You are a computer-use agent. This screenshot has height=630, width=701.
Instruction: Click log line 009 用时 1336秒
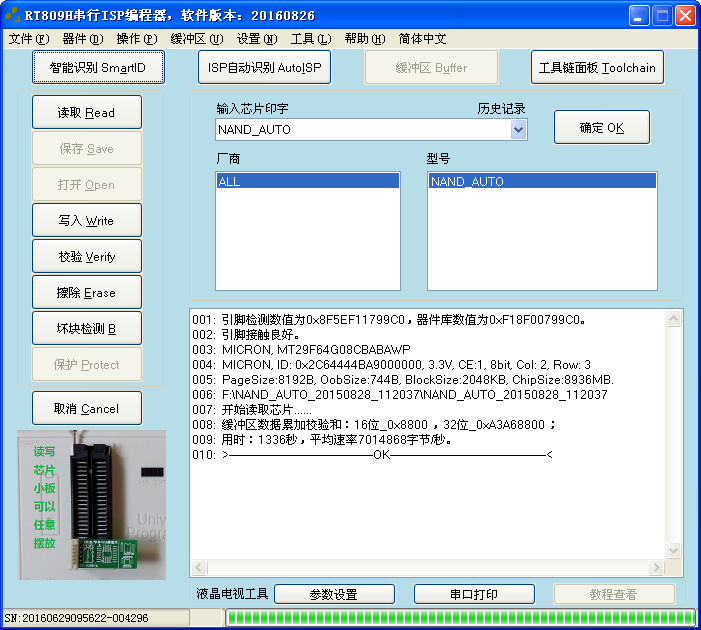322,440
